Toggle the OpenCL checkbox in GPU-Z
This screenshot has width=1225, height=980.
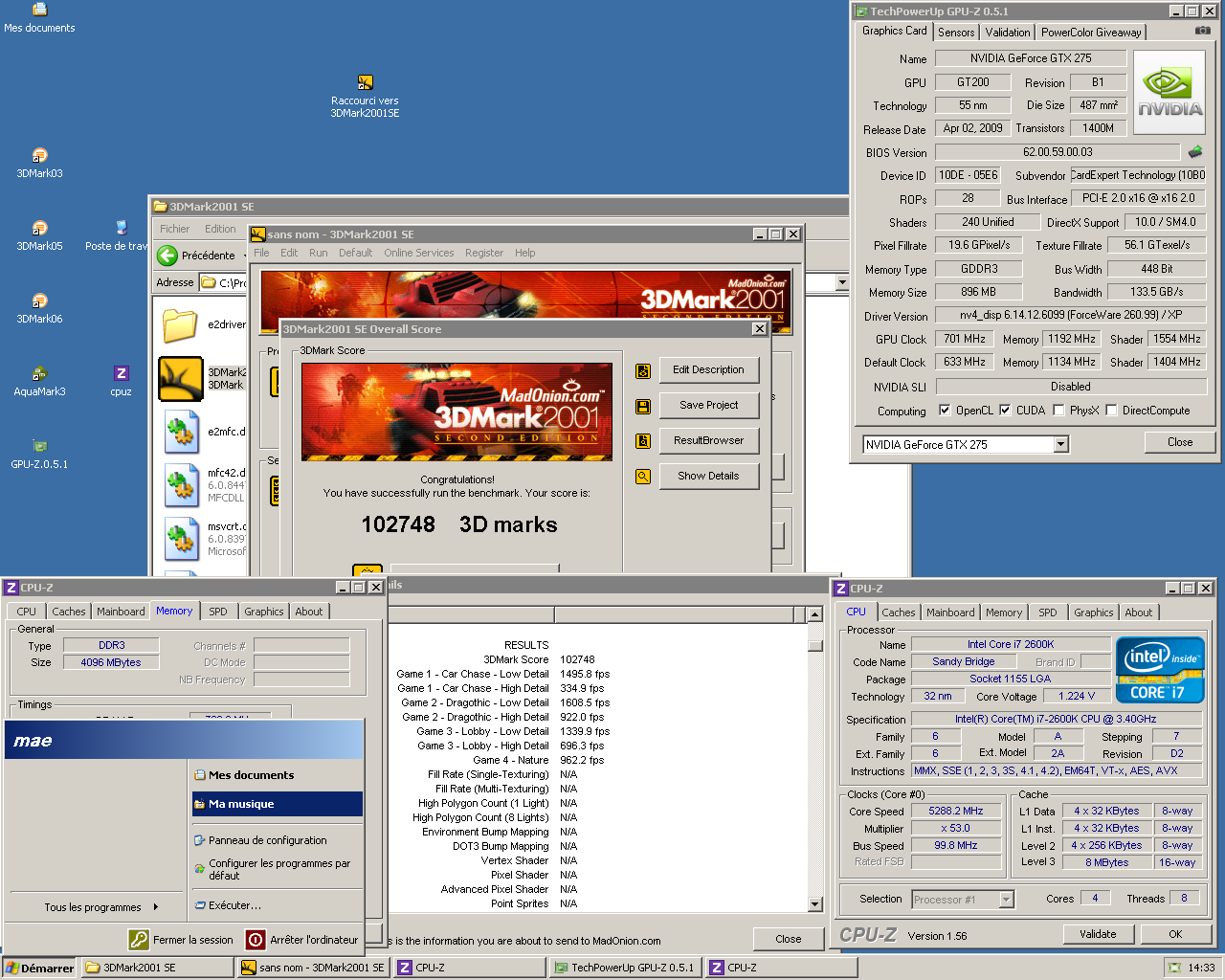pos(945,411)
